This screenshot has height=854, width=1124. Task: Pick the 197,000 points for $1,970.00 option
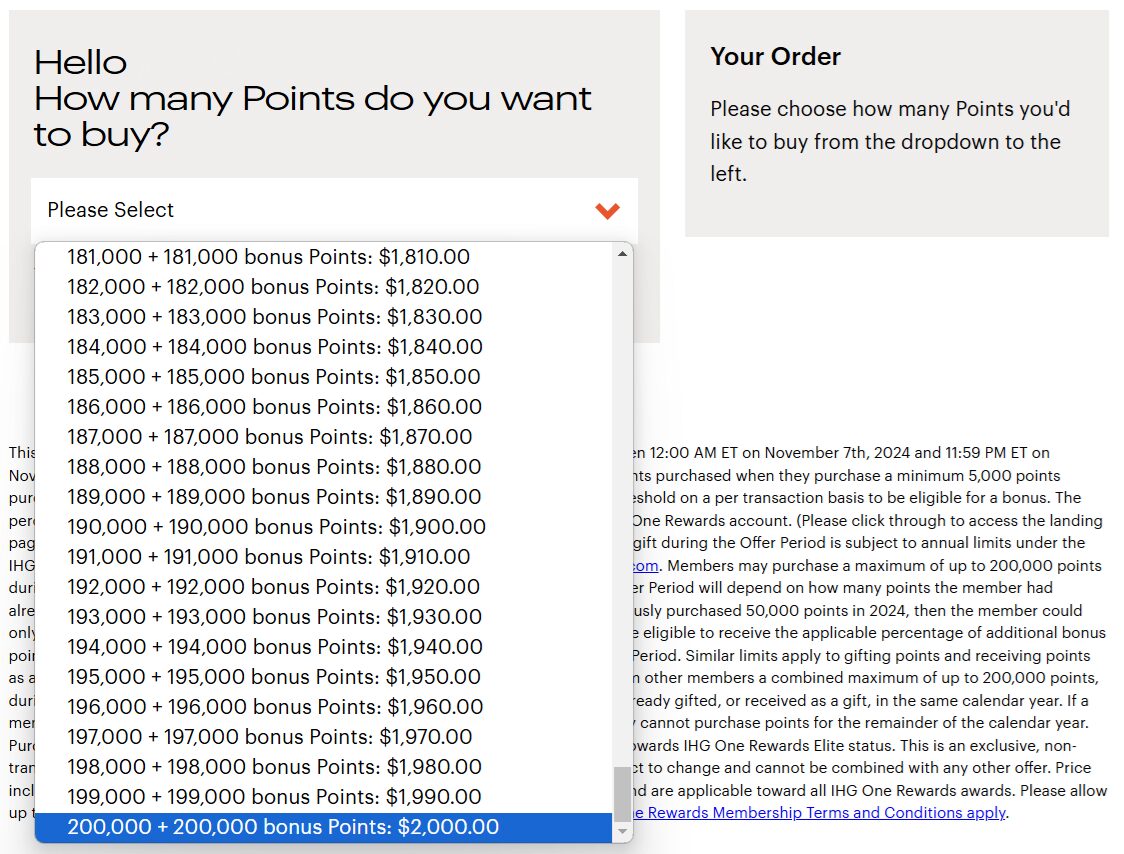tap(324, 736)
